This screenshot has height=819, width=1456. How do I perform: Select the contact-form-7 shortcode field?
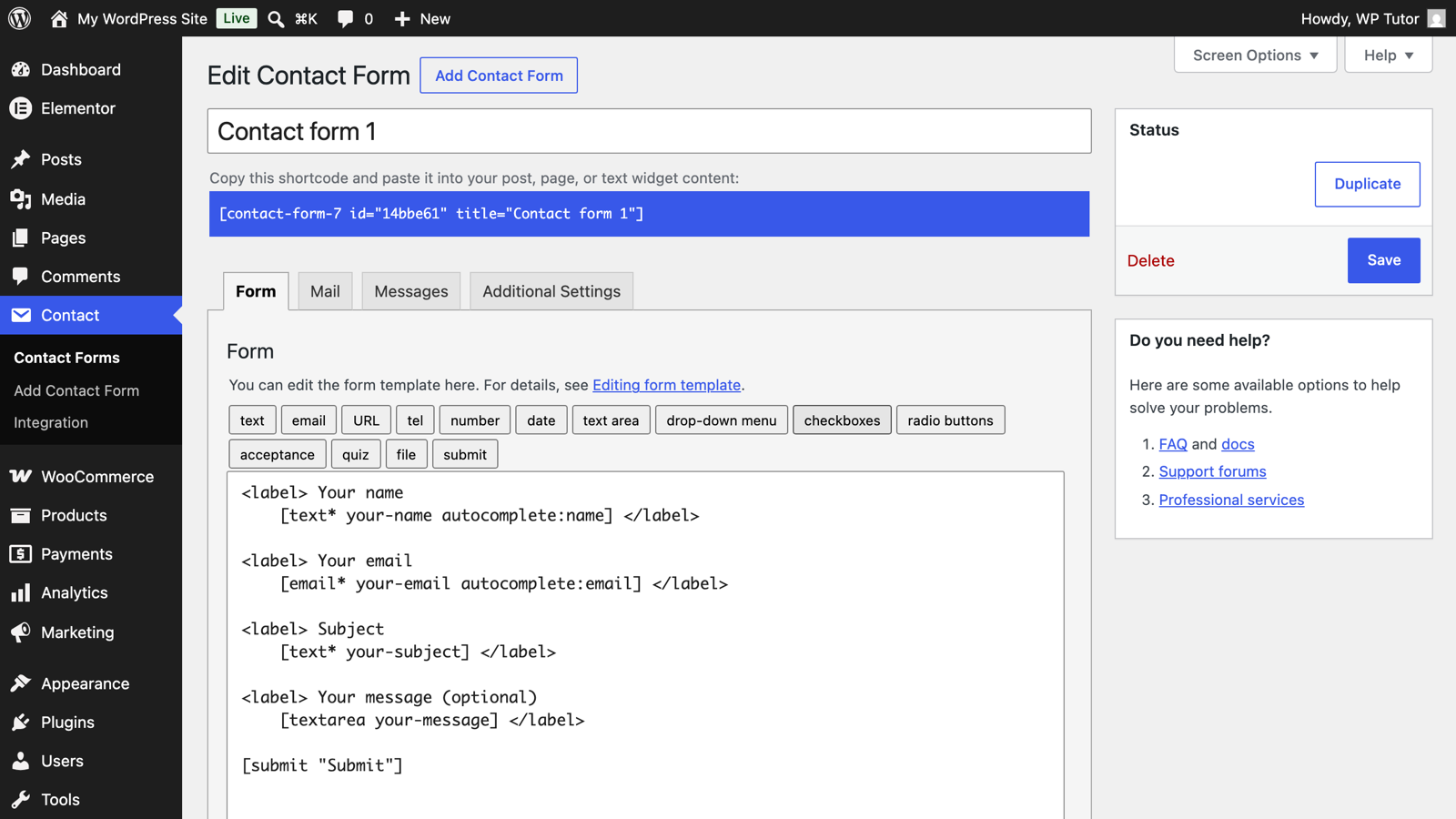point(649,214)
